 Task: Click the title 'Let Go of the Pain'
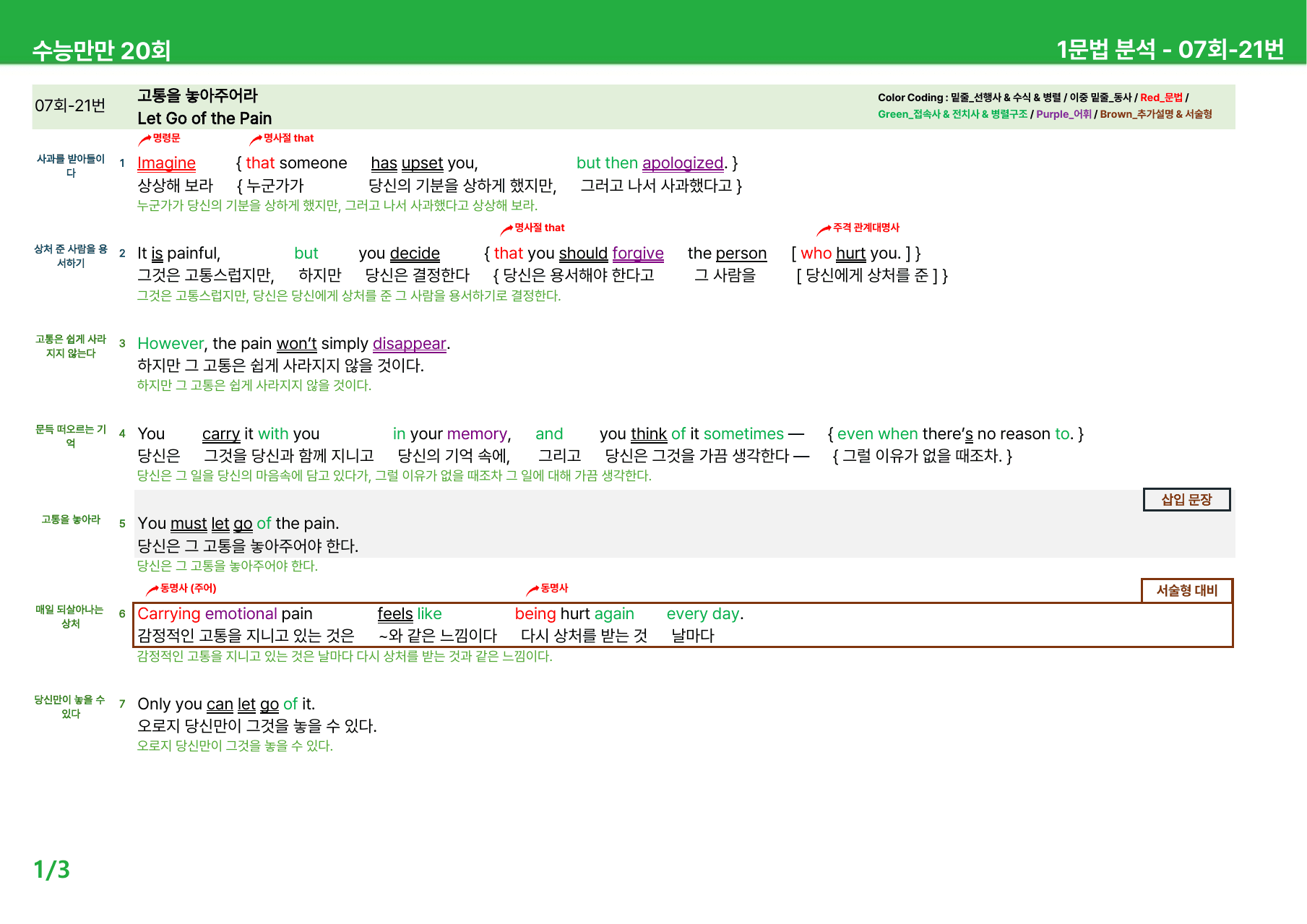[x=204, y=118]
